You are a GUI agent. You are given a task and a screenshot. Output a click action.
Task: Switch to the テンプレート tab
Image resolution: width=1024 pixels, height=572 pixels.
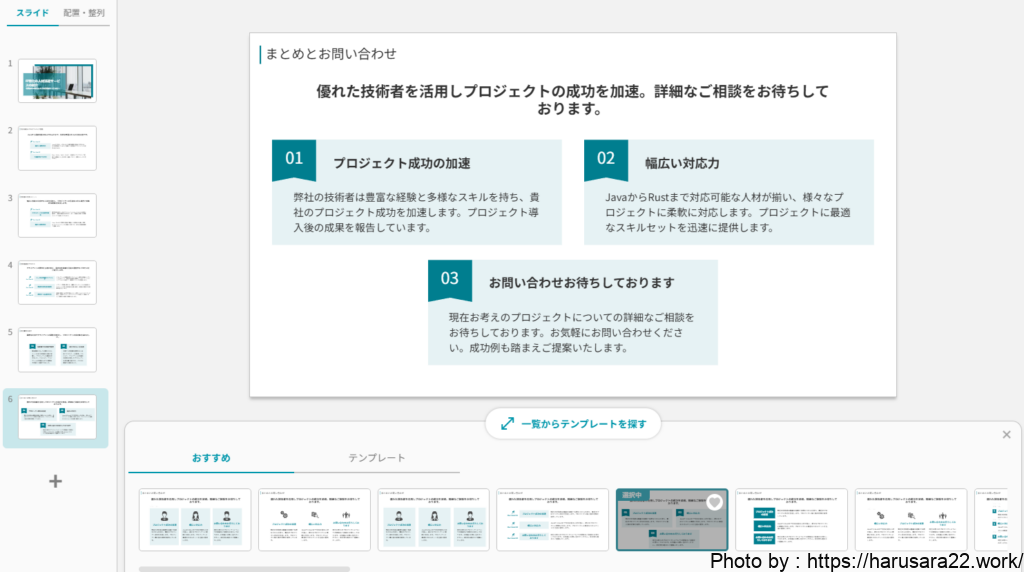click(377, 458)
